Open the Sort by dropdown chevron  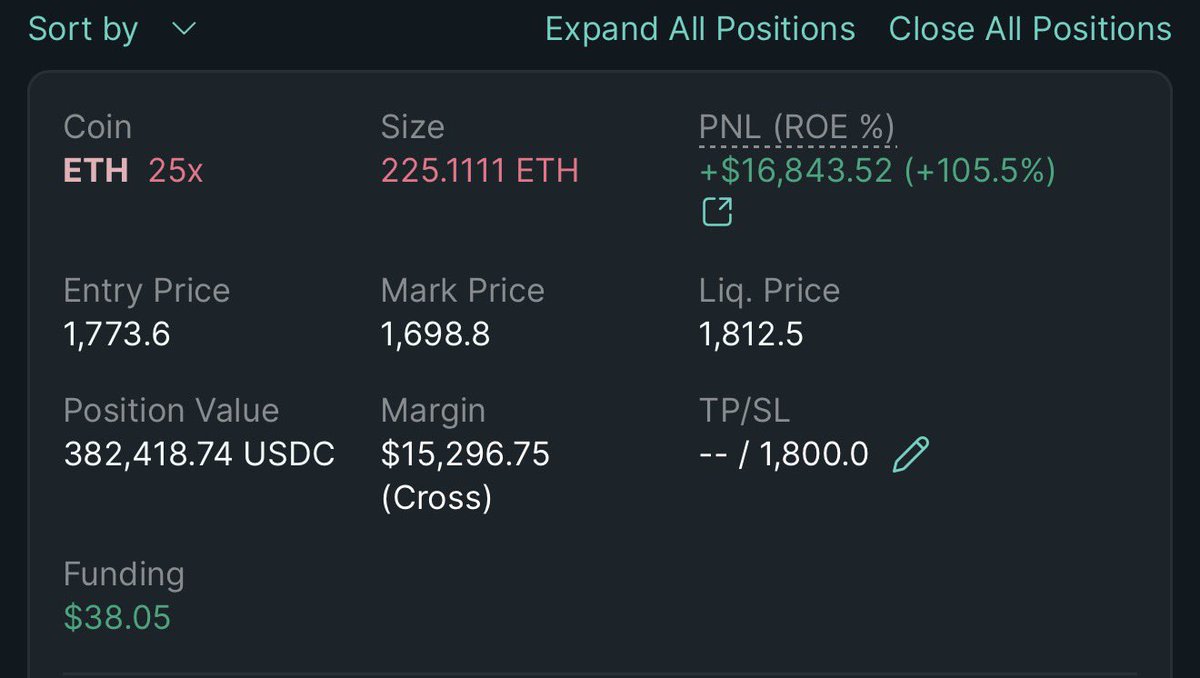click(x=184, y=29)
